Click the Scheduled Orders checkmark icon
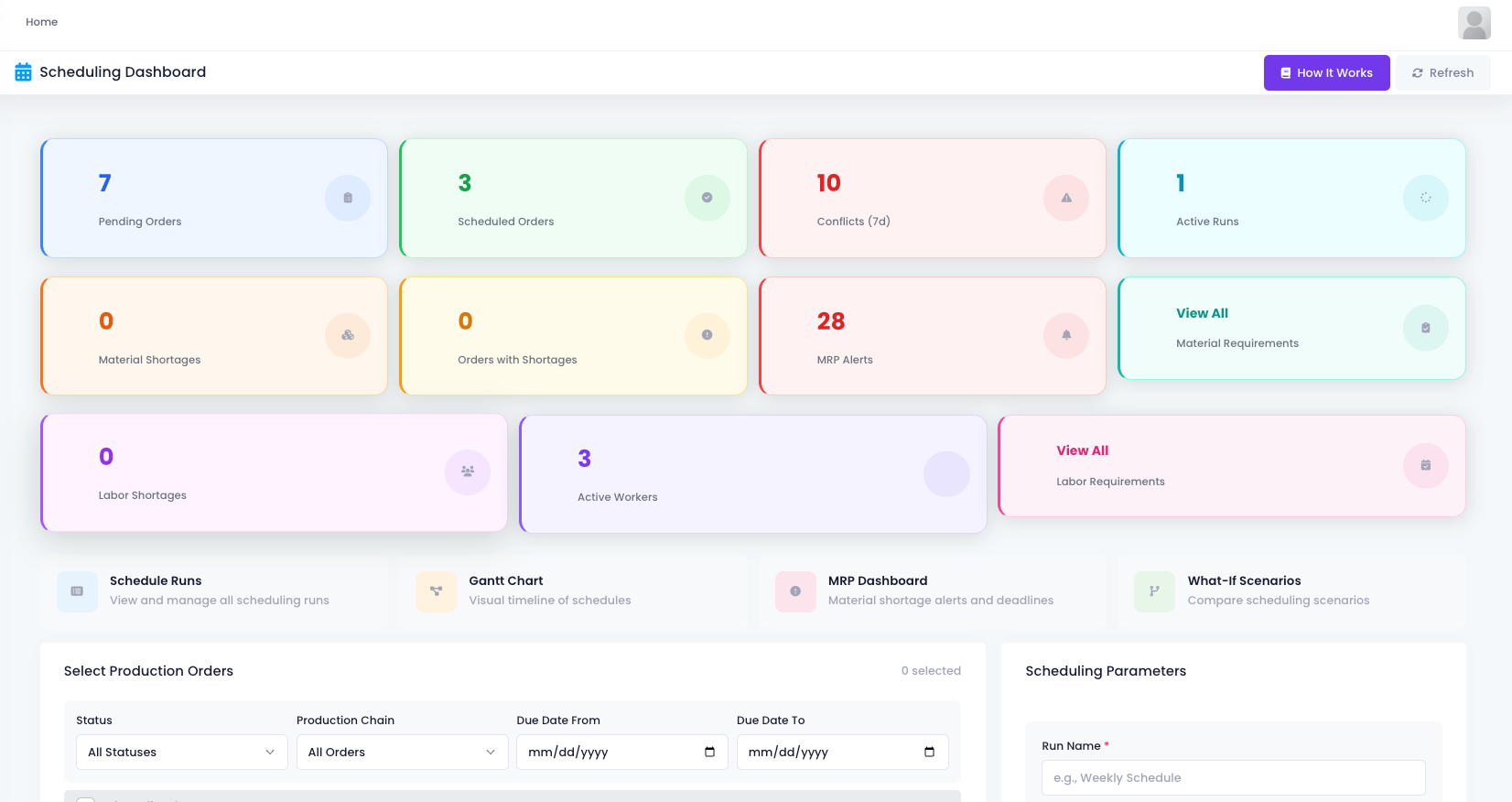This screenshot has width=1512, height=802. [x=707, y=198]
